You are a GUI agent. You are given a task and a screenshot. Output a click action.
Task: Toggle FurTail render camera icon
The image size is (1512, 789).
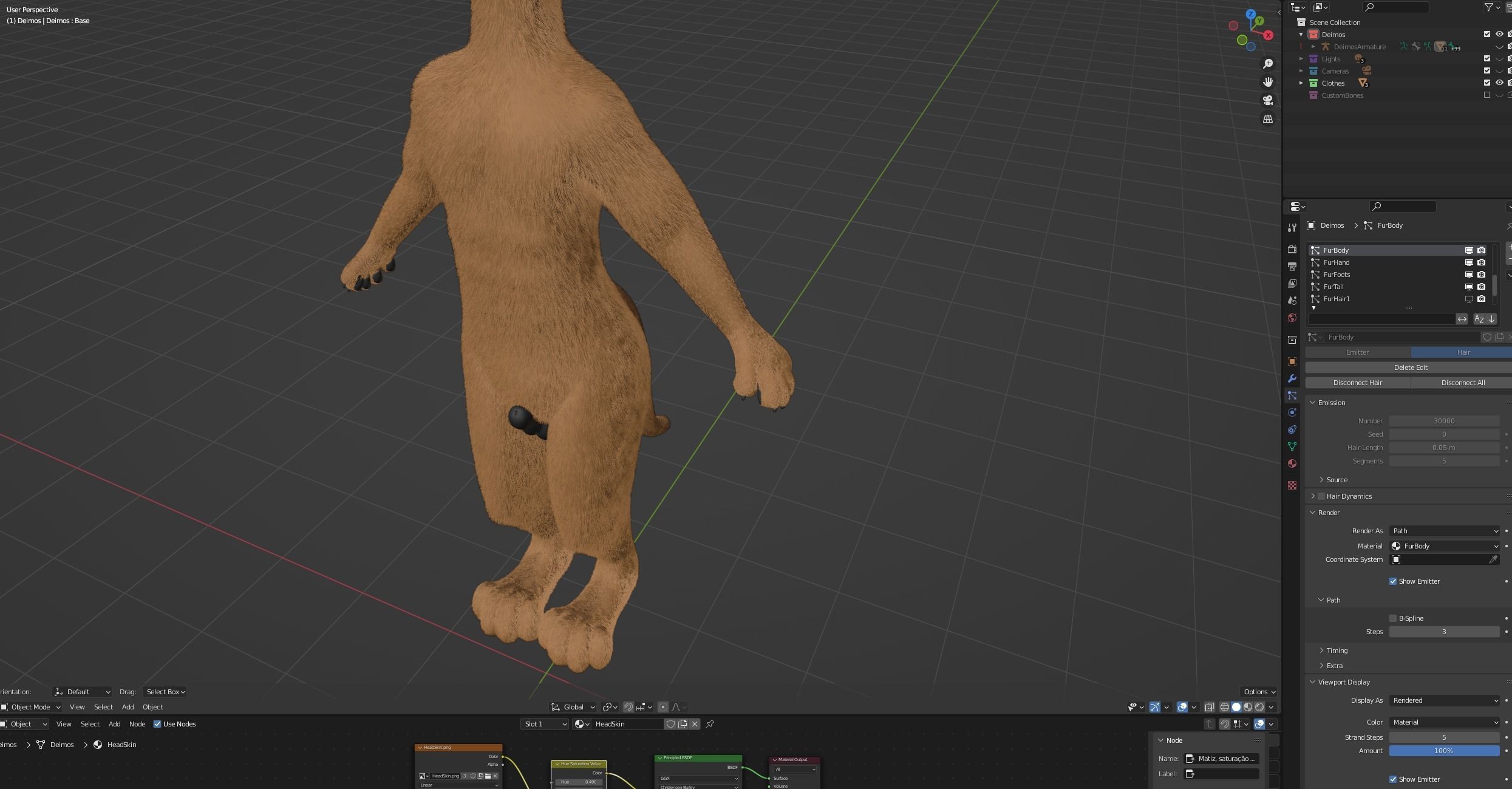pyautogui.click(x=1482, y=287)
